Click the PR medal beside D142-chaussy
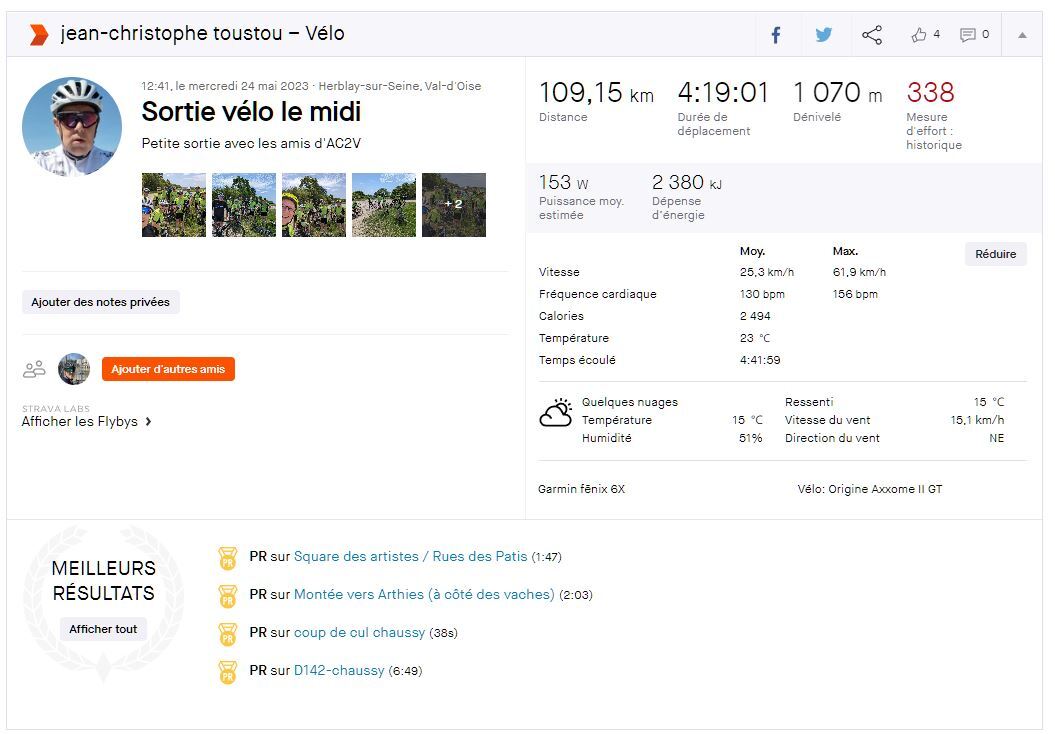The image size is (1055, 734). tap(228, 671)
